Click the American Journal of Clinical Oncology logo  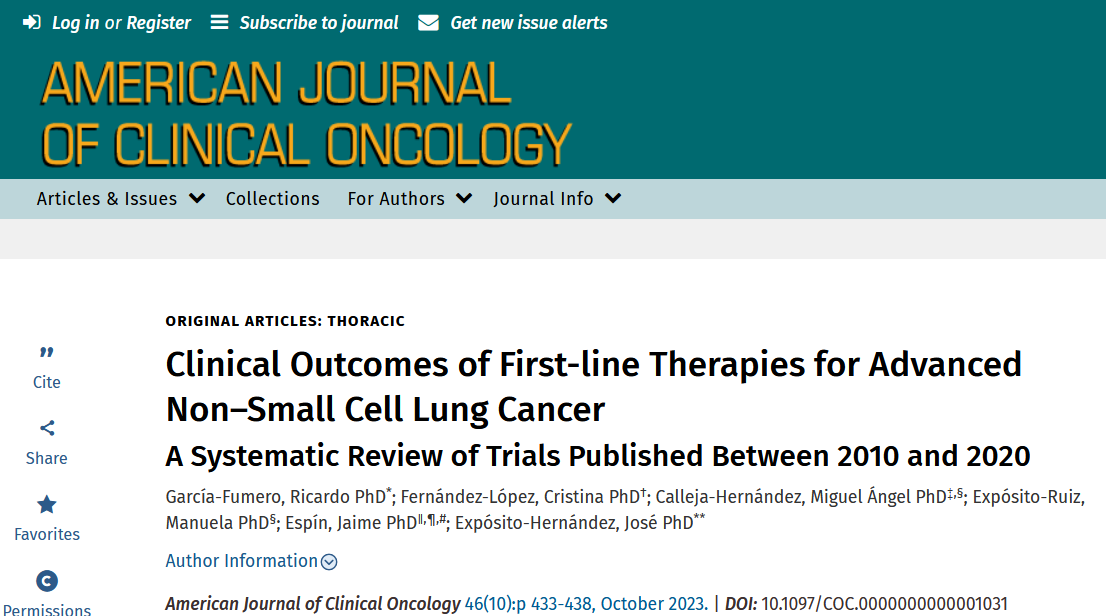pyautogui.click(x=305, y=113)
